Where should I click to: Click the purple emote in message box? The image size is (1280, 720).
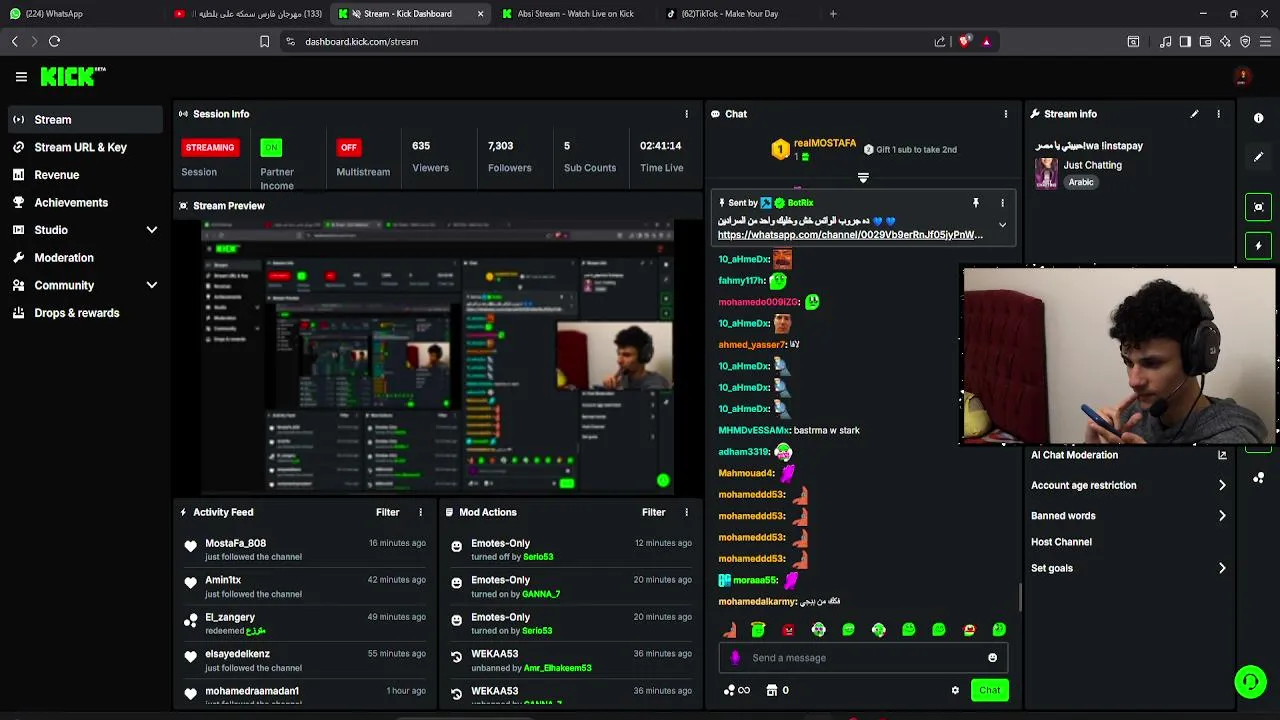736,658
